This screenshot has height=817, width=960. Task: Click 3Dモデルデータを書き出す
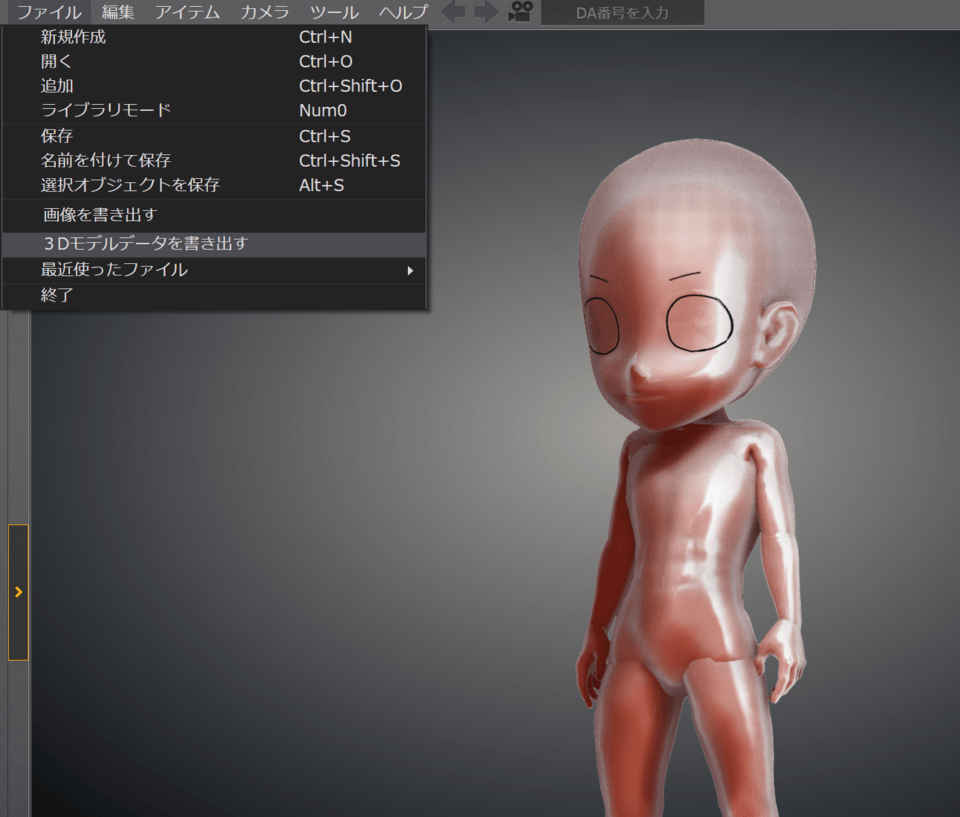coord(146,244)
